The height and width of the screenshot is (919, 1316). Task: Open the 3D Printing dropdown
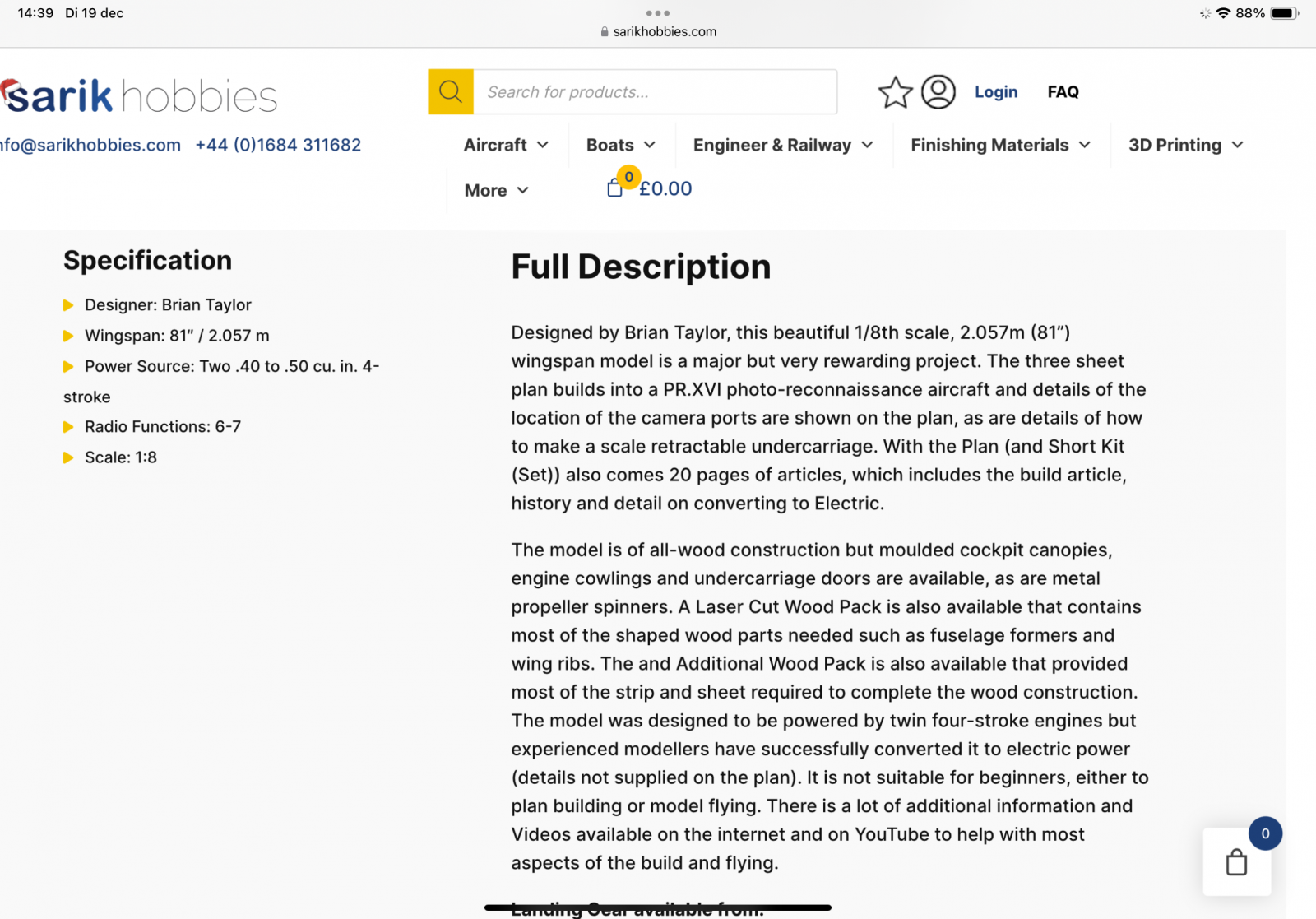point(1185,145)
